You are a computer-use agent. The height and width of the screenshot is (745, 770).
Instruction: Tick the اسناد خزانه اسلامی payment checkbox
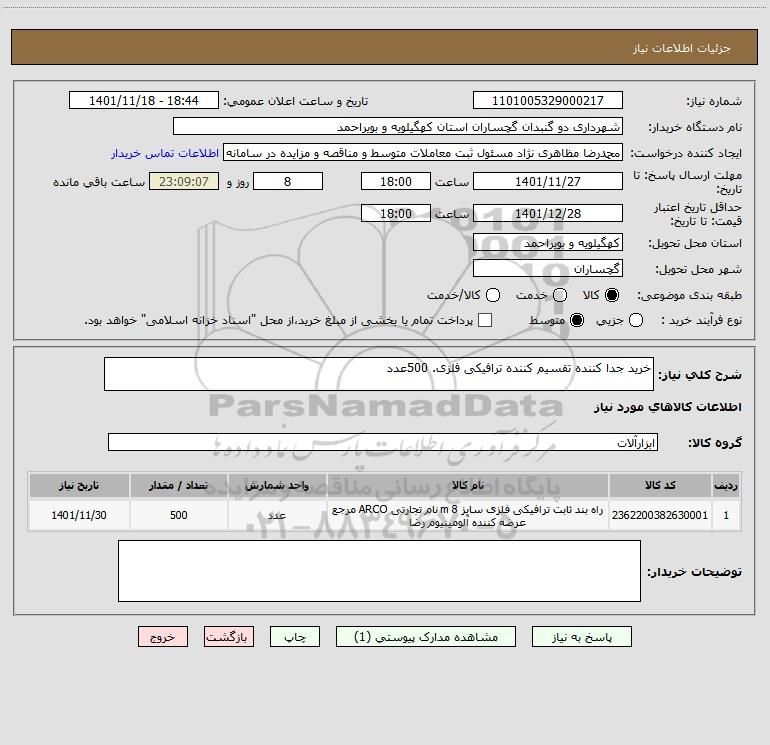(x=485, y=320)
